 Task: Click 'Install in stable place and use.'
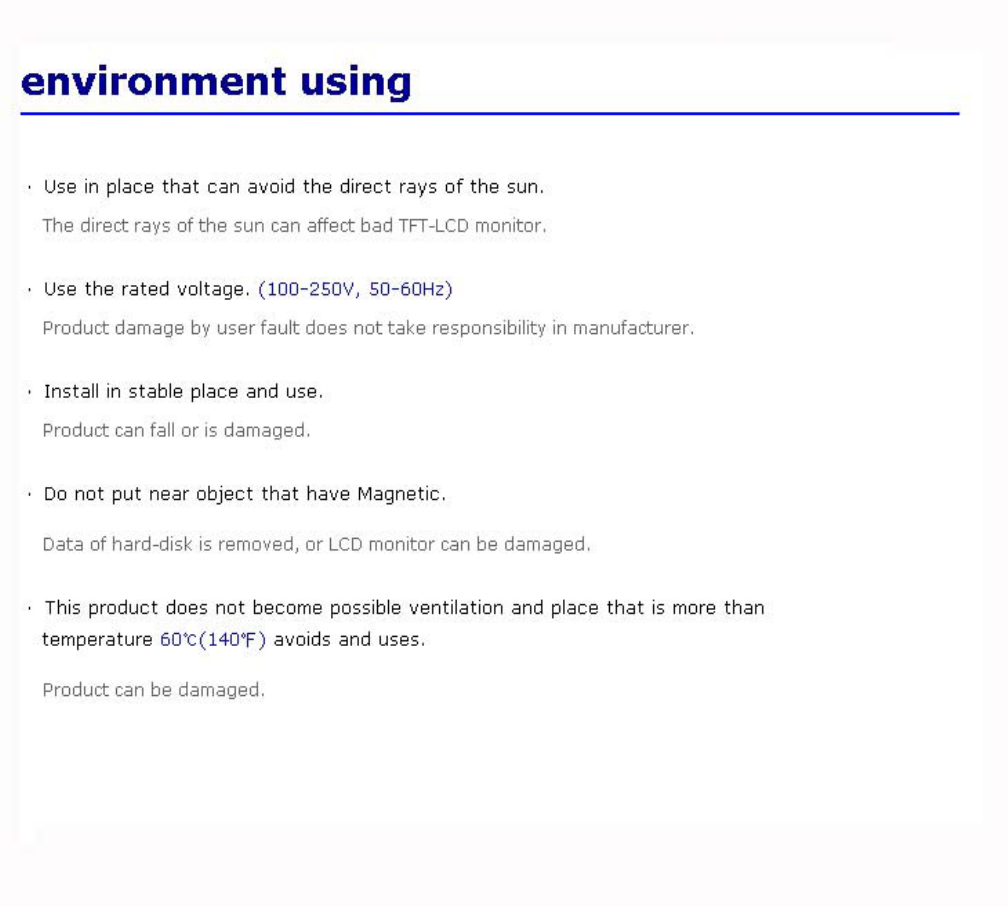point(183,391)
